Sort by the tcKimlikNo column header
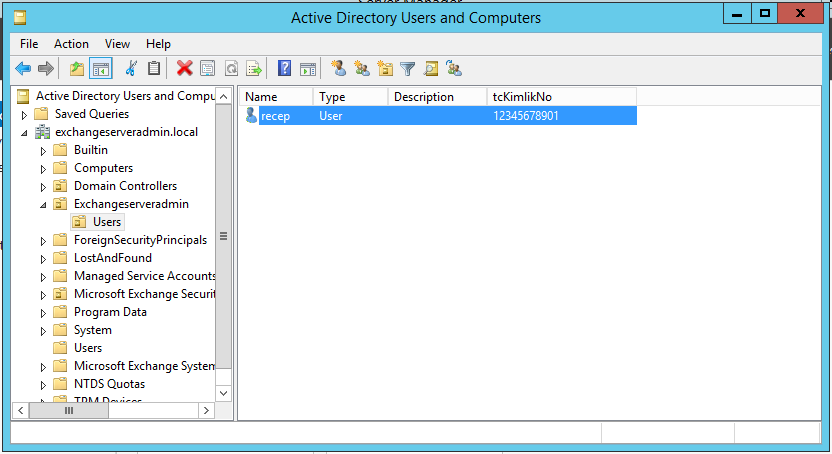The image size is (832, 454). click(x=561, y=97)
